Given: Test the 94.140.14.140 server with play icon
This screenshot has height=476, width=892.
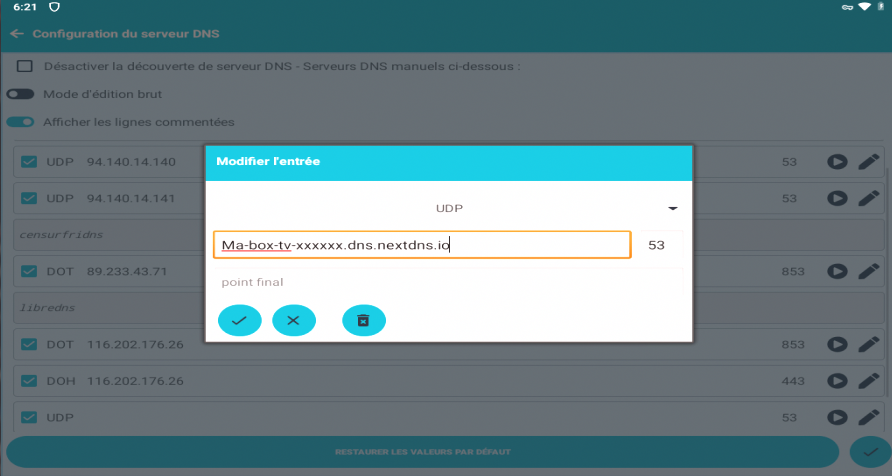Looking at the screenshot, I should coord(836,162).
